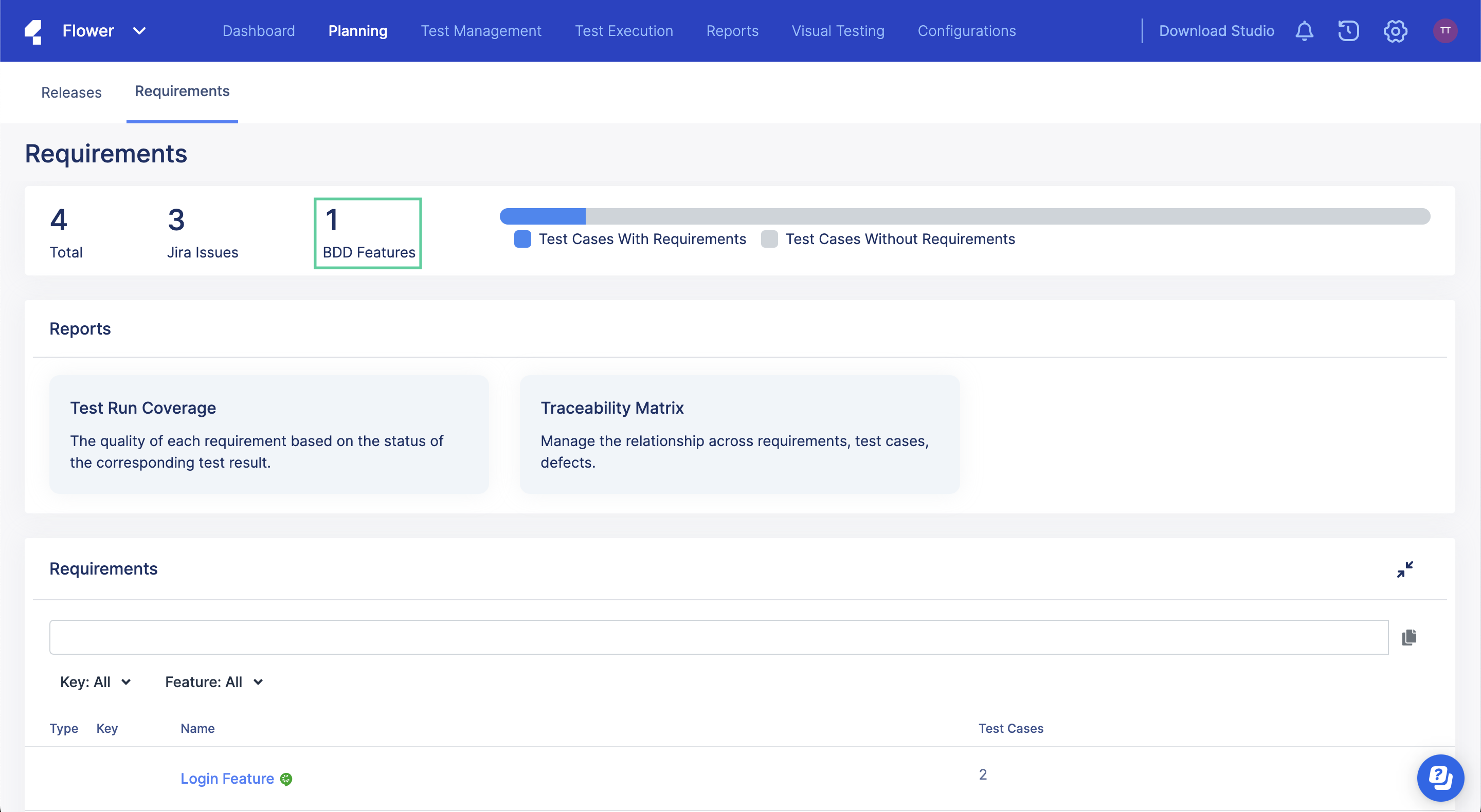
Task: Open the TT user avatar menu
Action: tap(1445, 31)
